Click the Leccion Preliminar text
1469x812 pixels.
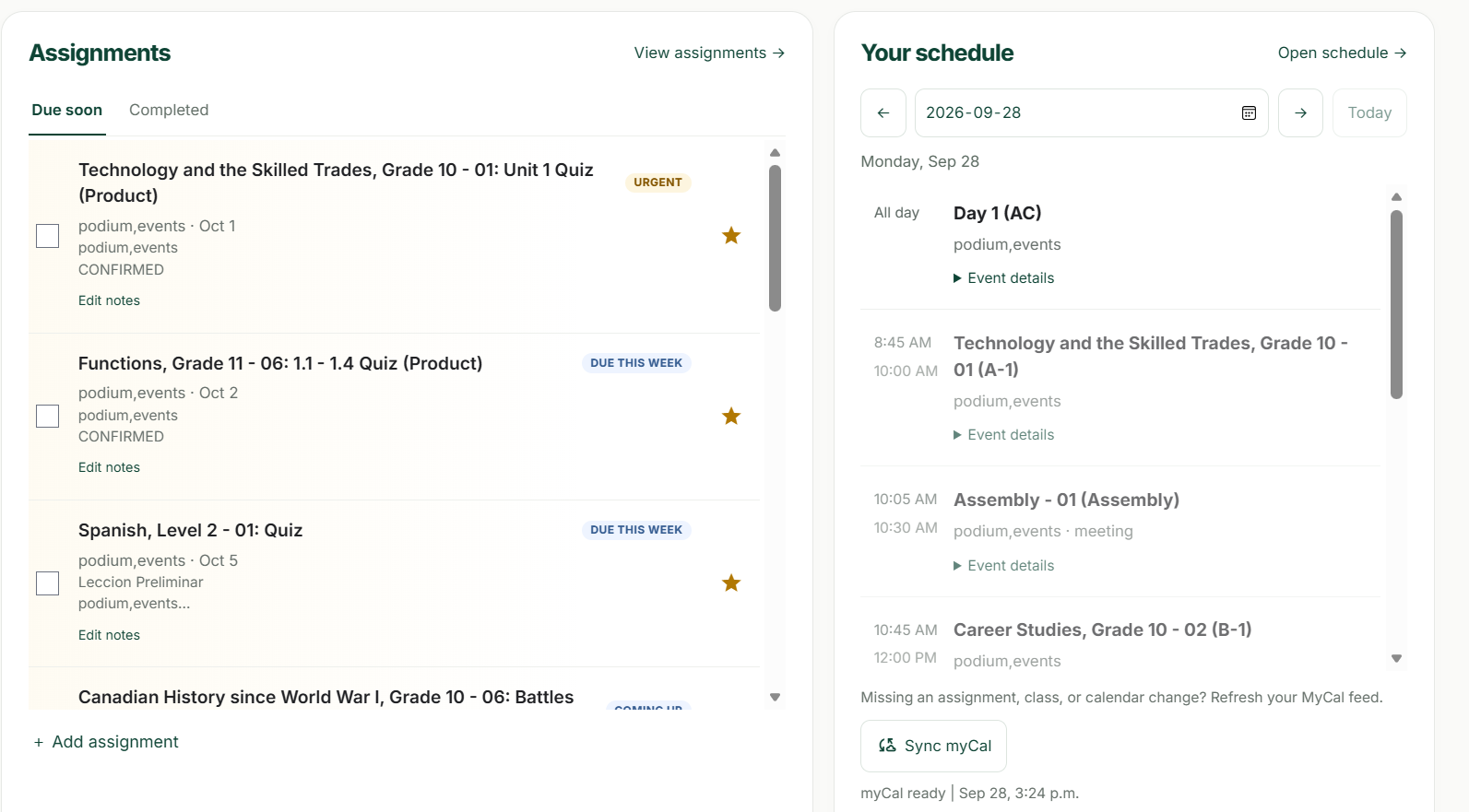click(x=140, y=583)
